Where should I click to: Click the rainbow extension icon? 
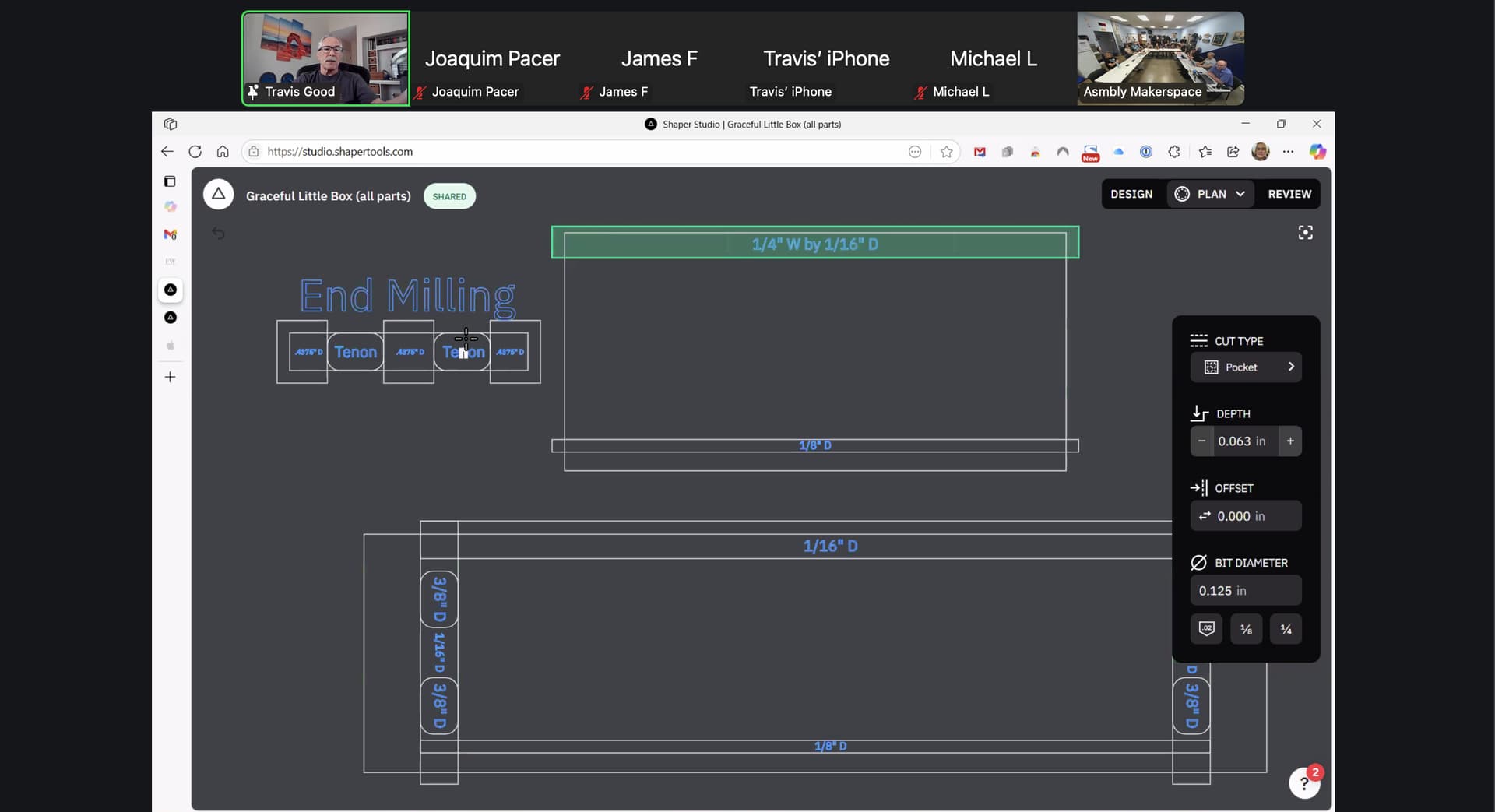coord(1035,152)
